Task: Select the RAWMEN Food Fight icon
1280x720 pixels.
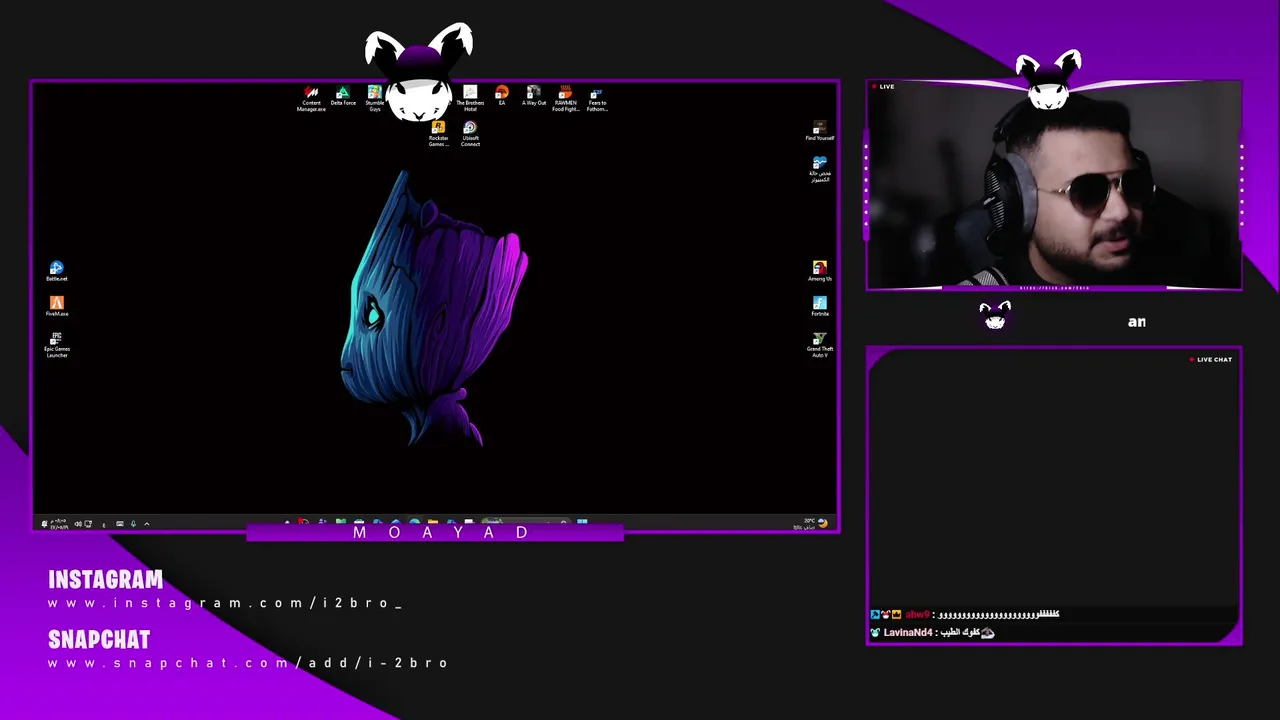Action: coord(565,99)
